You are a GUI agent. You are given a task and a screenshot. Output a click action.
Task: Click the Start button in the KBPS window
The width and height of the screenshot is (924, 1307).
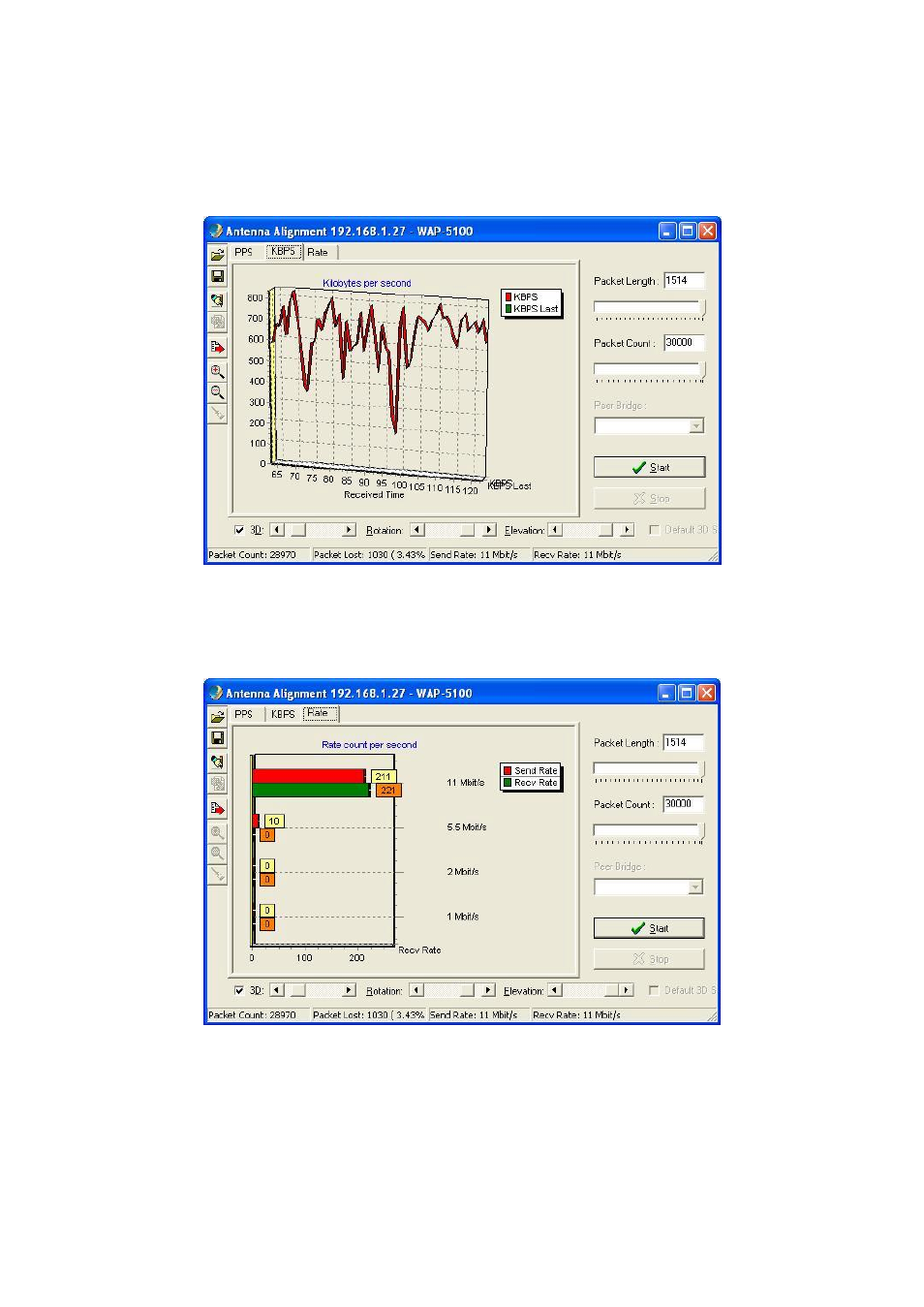coord(649,467)
